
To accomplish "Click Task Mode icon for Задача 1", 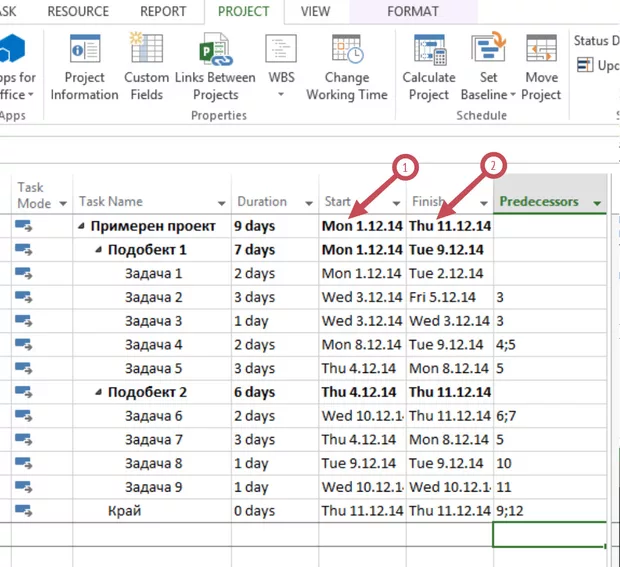I will pyautogui.click(x=25, y=273).
